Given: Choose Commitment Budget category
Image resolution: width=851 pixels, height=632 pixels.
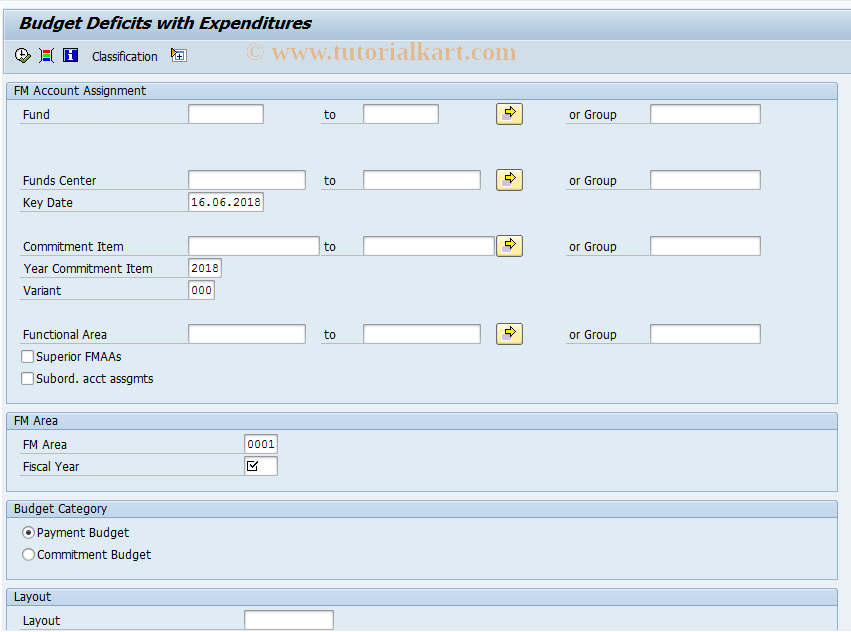Looking at the screenshot, I should [x=28, y=554].
